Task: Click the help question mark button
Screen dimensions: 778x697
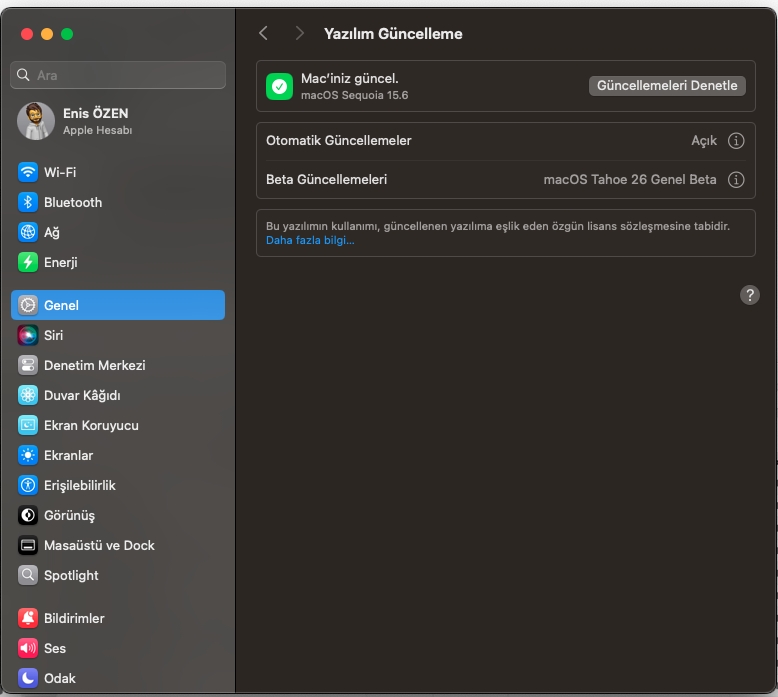Action: pos(750,294)
